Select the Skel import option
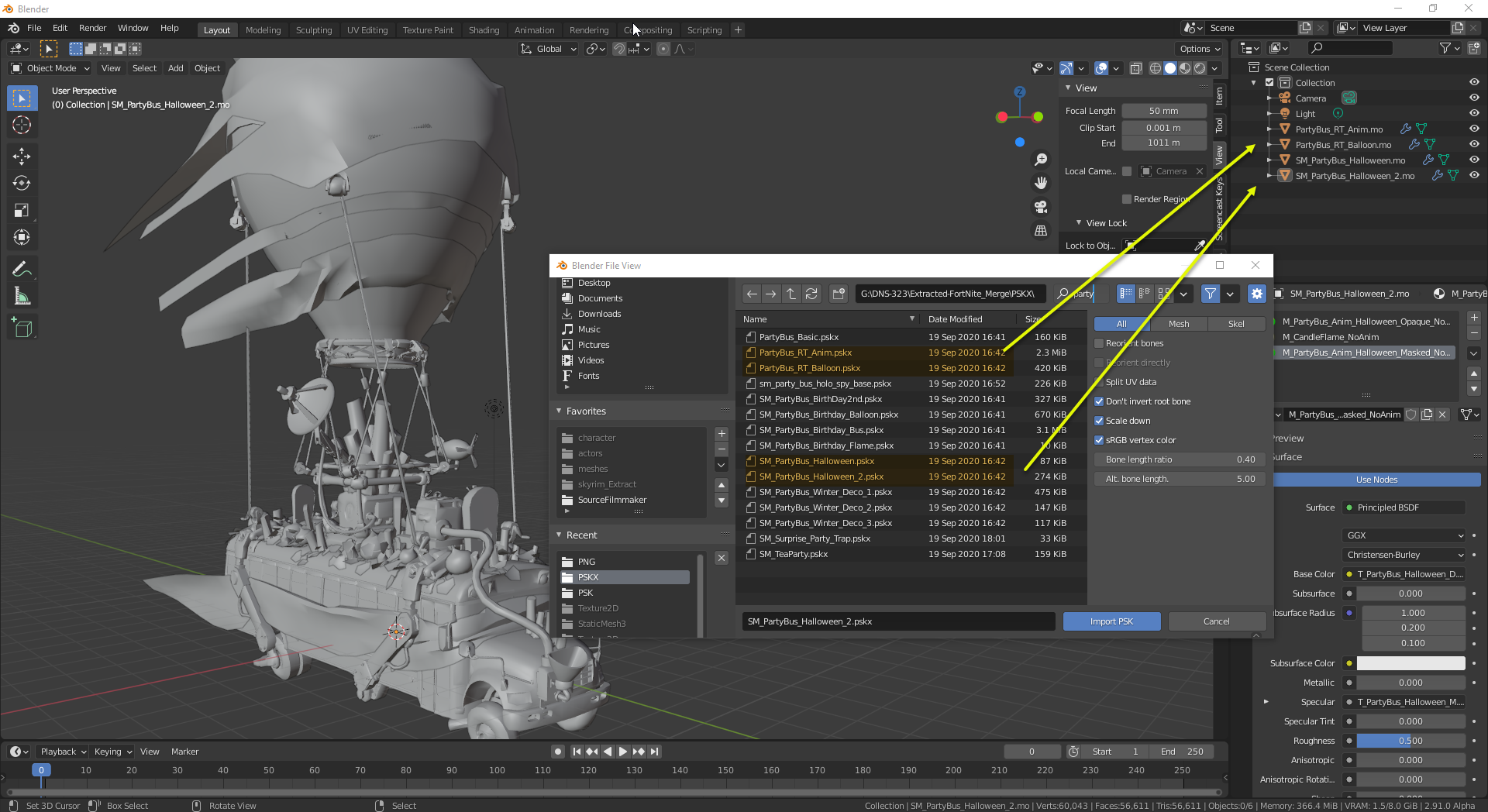Image resolution: width=1488 pixels, height=812 pixels. click(x=1236, y=324)
